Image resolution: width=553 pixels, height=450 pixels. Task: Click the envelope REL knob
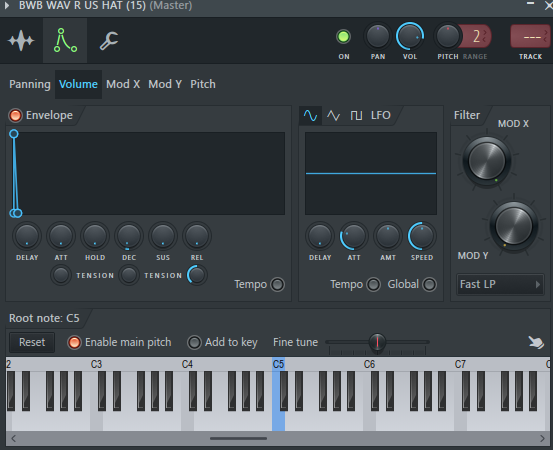pyautogui.click(x=197, y=236)
